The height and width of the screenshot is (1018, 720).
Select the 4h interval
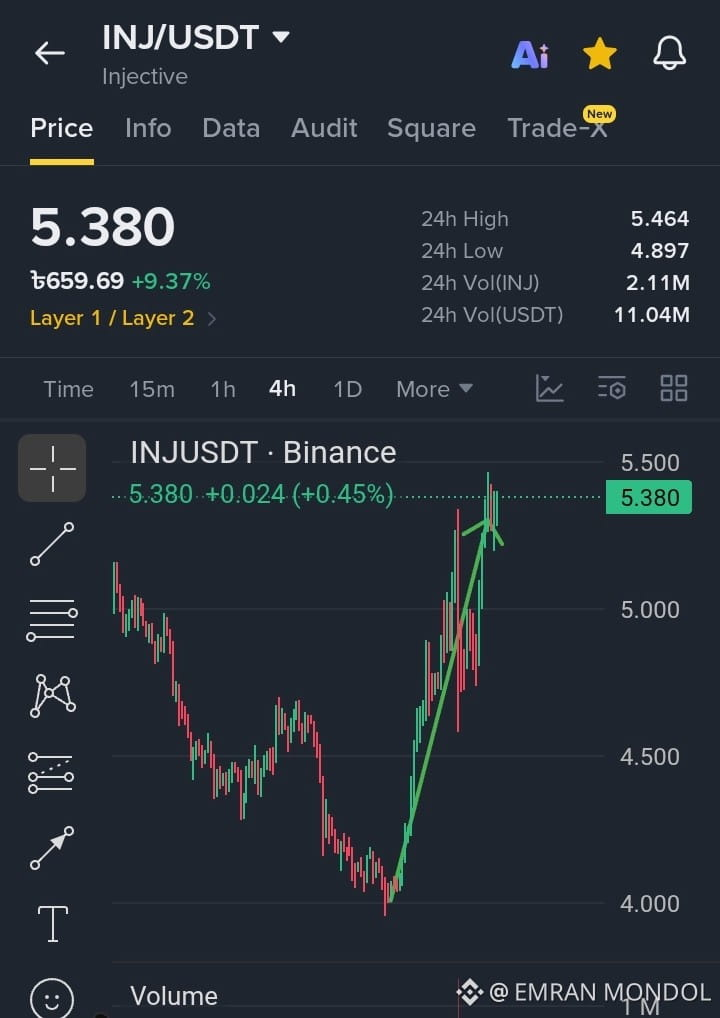(282, 390)
